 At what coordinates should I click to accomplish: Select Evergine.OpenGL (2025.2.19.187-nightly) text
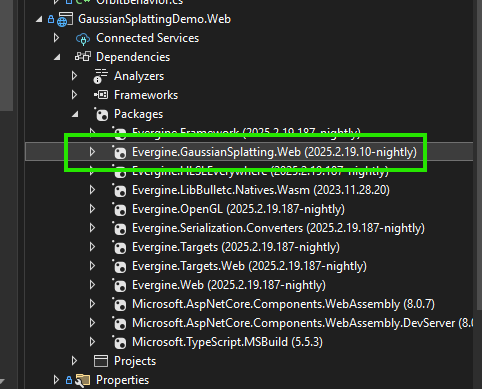tap(238, 209)
